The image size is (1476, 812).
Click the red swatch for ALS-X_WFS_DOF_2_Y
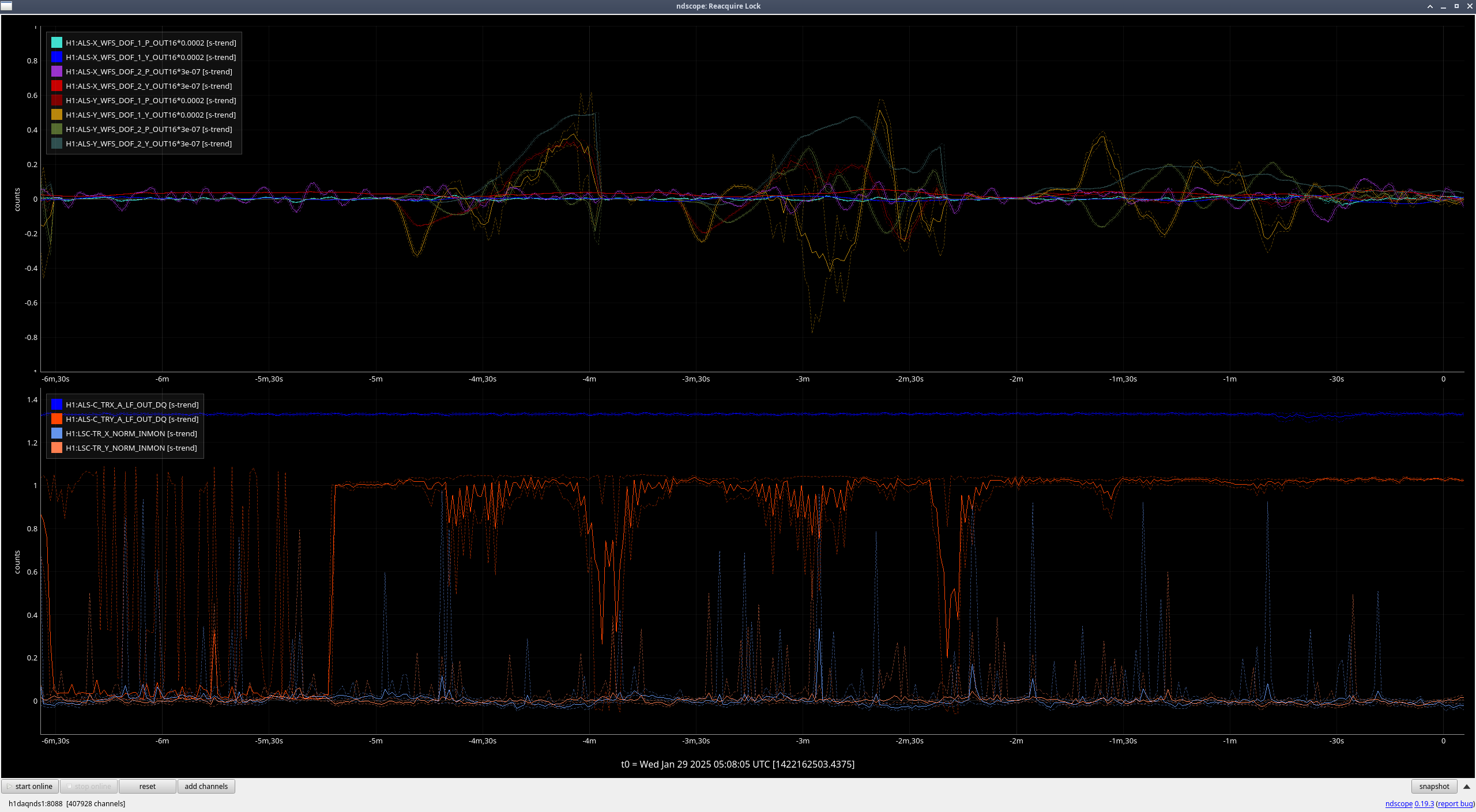point(57,86)
